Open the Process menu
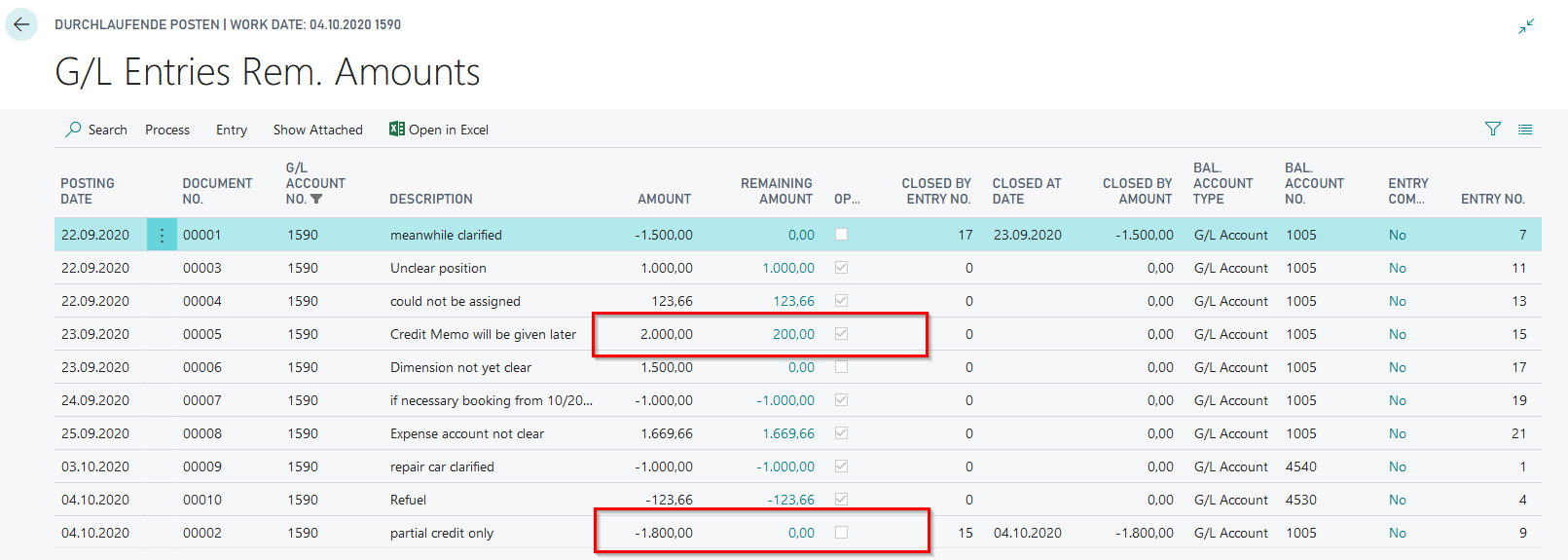The image size is (1568, 560). (x=167, y=130)
